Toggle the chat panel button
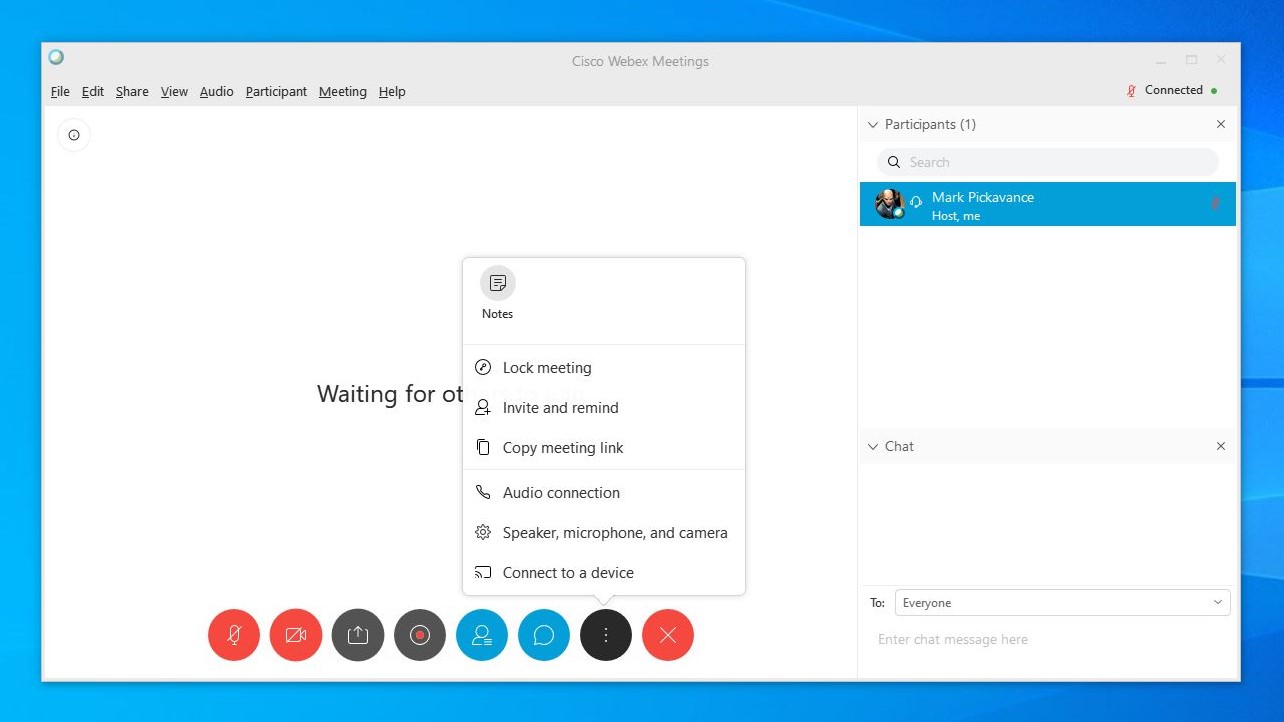This screenshot has height=722, width=1284. pyautogui.click(x=544, y=635)
